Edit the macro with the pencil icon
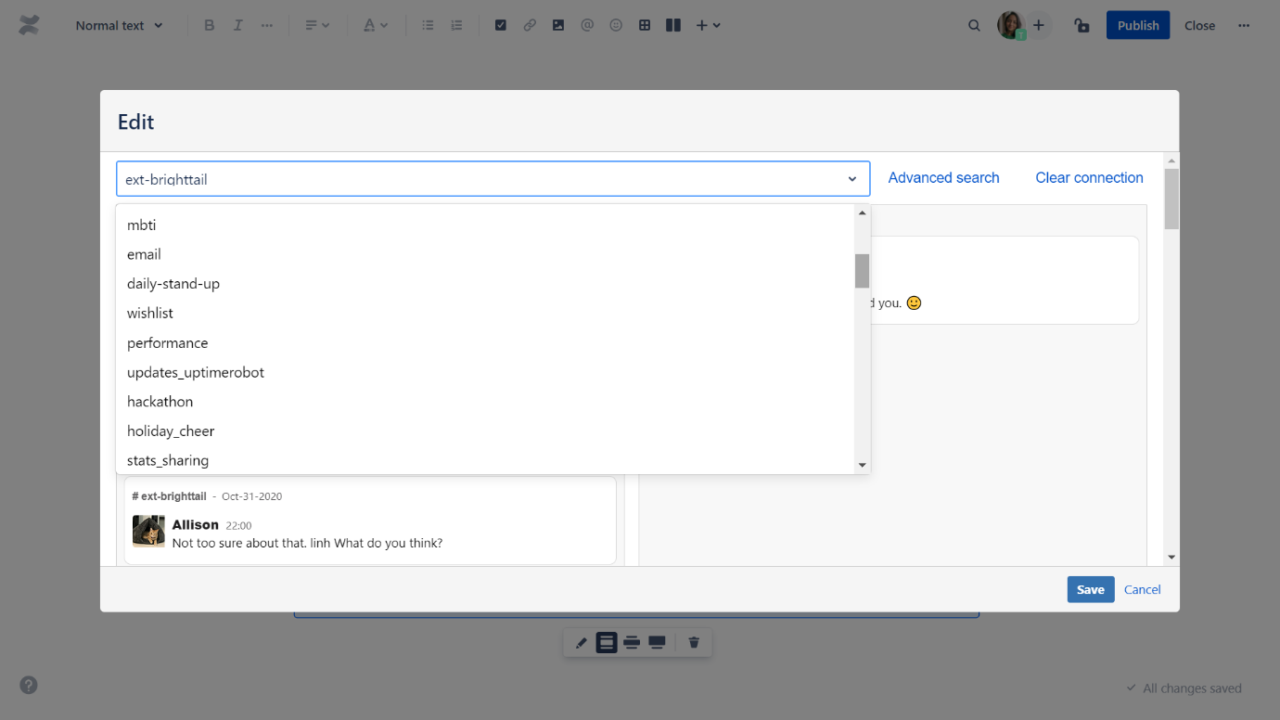The image size is (1280, 720). [x=581, y=642]
